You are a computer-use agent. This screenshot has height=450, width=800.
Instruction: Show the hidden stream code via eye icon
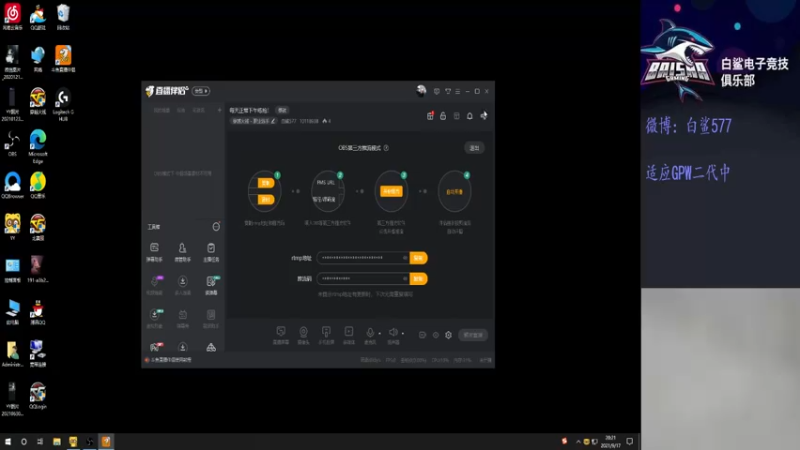tap(405, 279)
